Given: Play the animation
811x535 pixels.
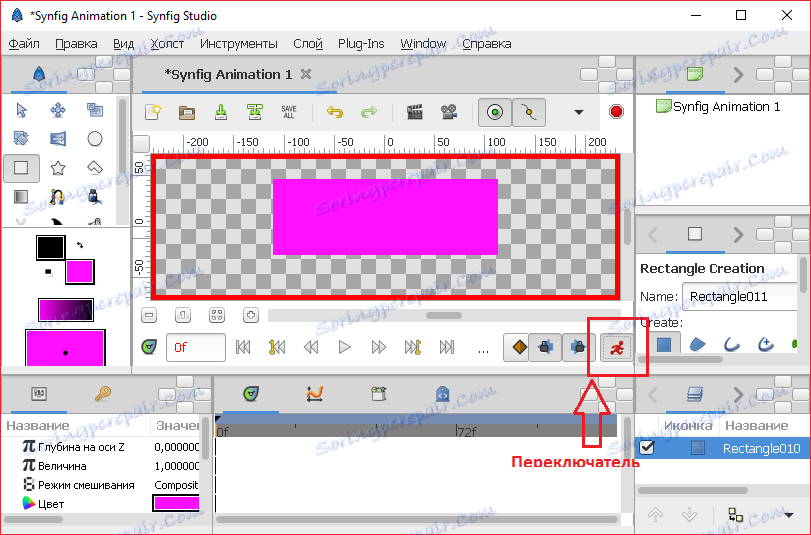Looking at the screenshot, I should point(344,347).
